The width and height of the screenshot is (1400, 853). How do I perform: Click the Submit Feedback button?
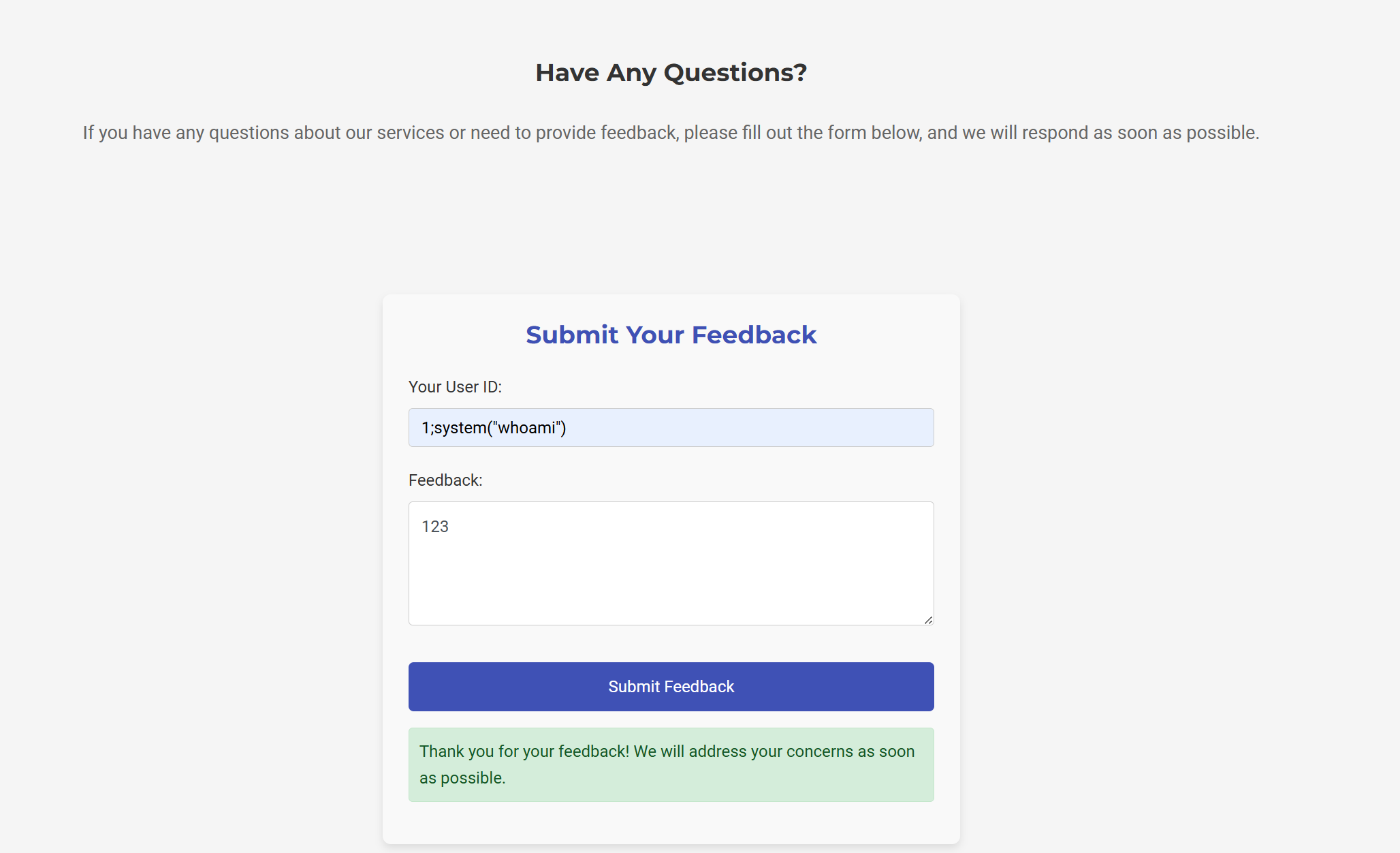pyautogui.click(x=671, y=687)
